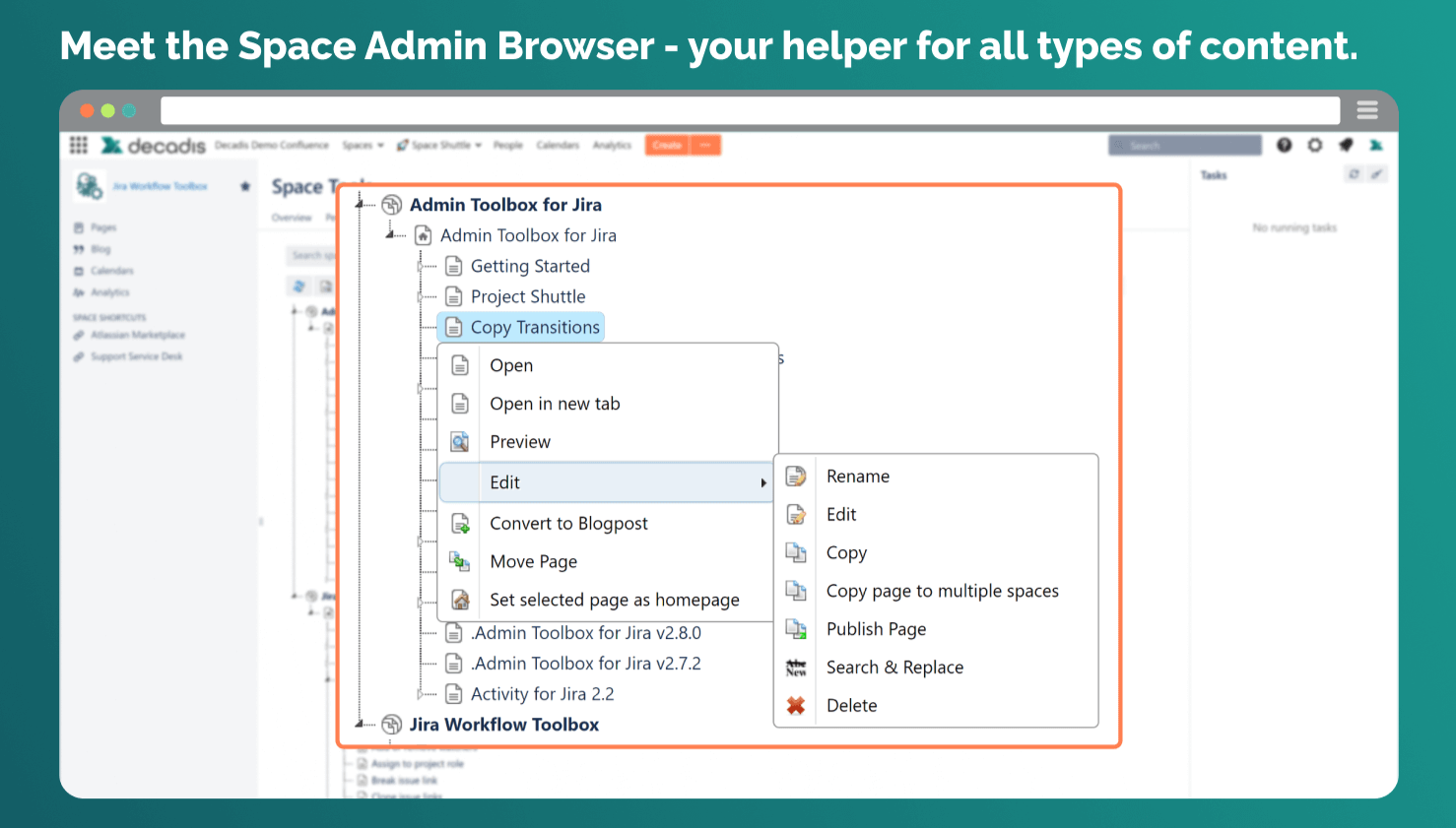Expand the Activity for Jira 2.2 node

click(421, 694)
